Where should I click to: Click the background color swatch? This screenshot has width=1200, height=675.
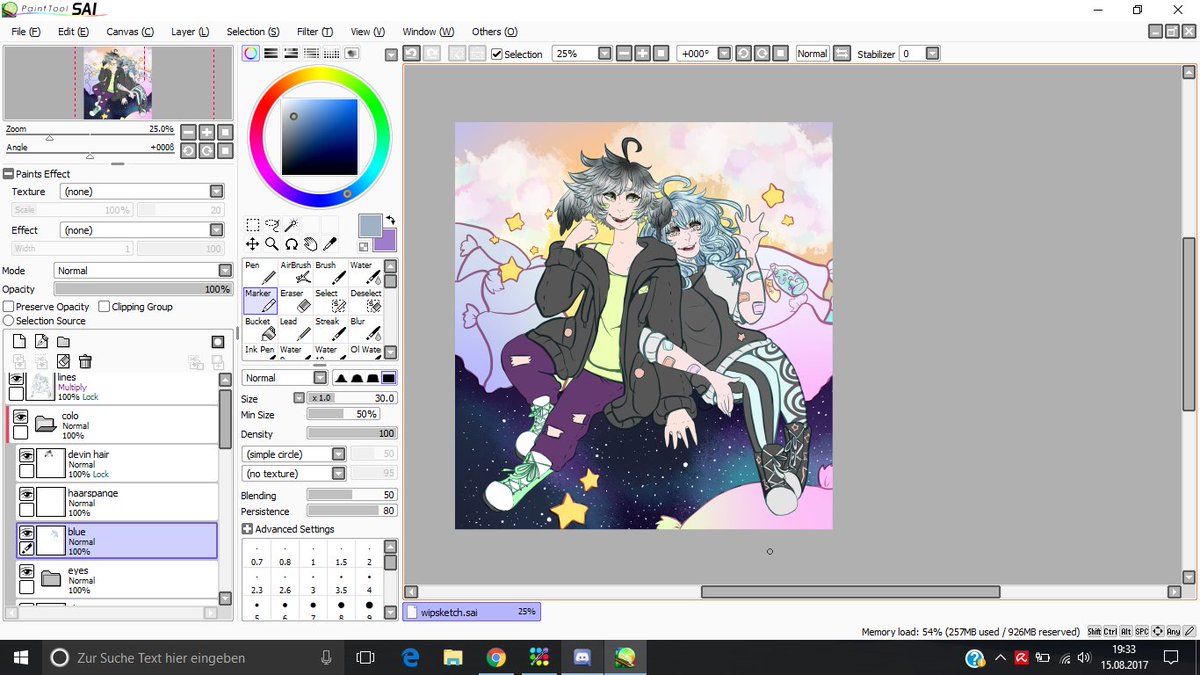click(388, 243)
